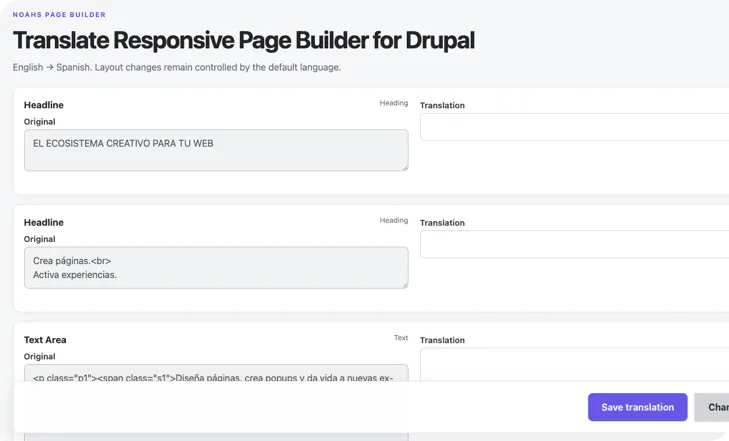Click 'Original' label in Text Area card

coord(40,356)
